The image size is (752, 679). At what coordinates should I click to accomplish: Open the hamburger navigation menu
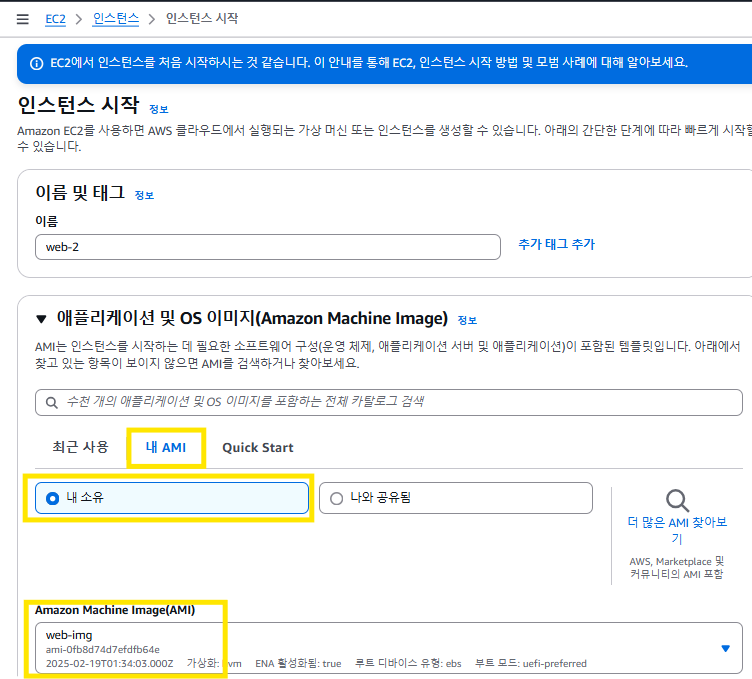pos(23,19)
